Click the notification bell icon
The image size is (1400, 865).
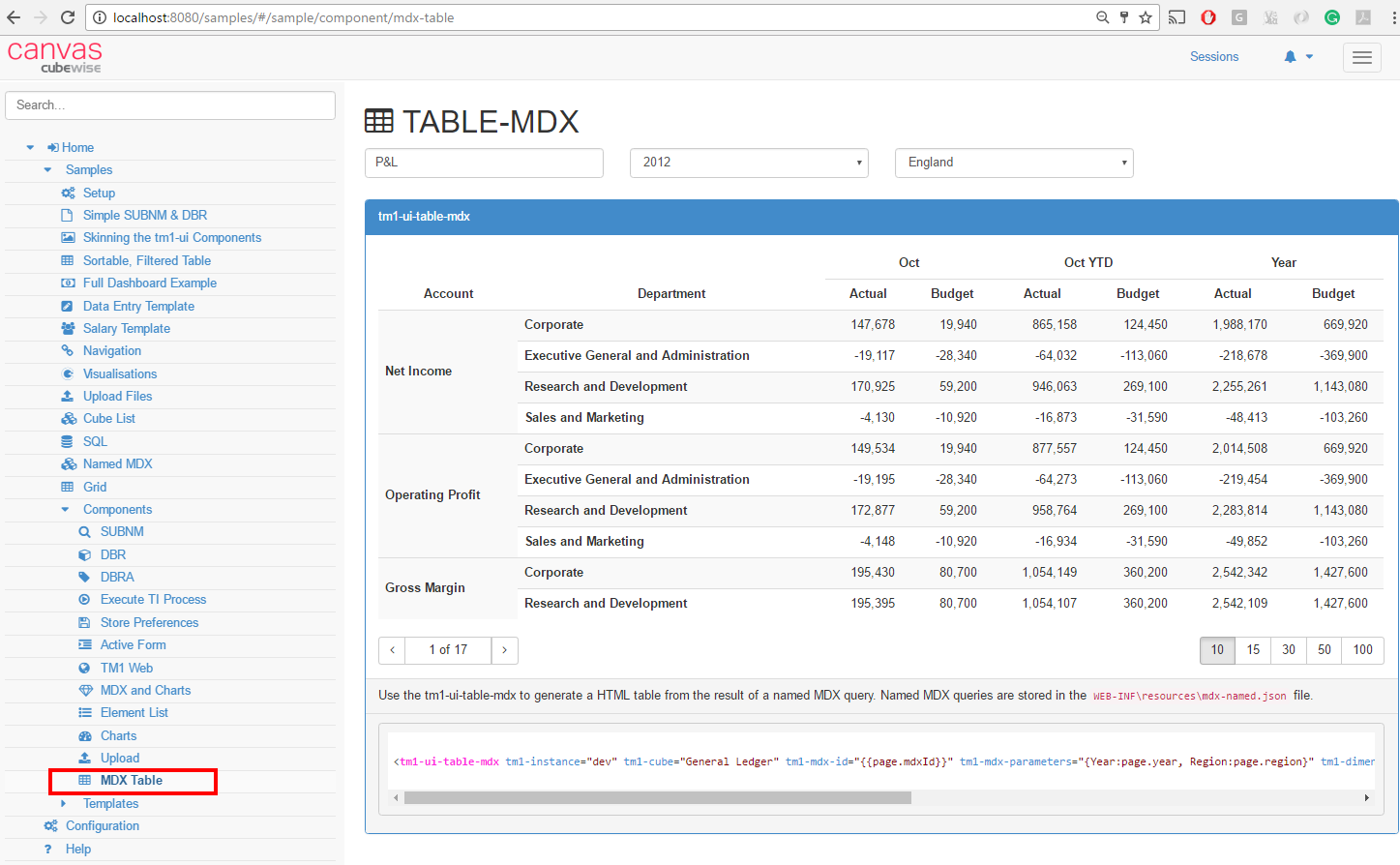tap(1290, 57)
